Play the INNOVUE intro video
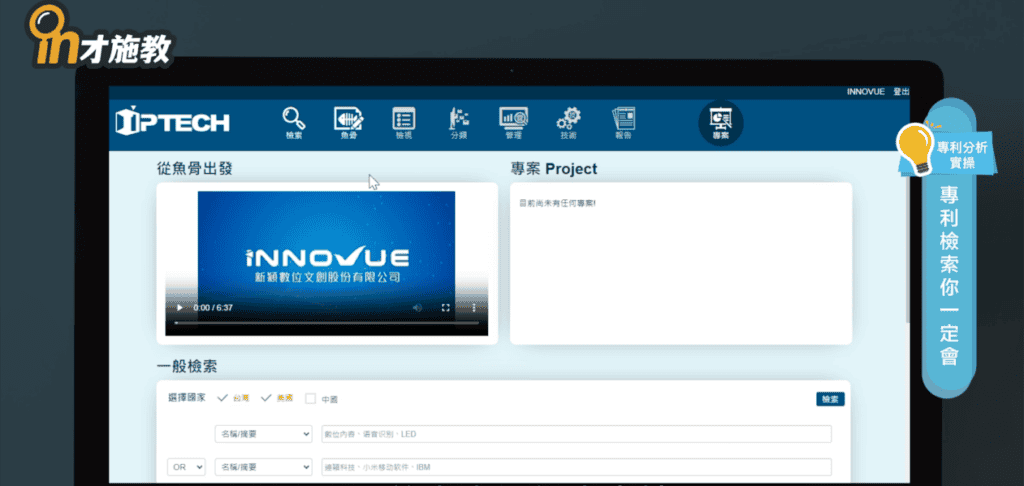 coord(180,308)
